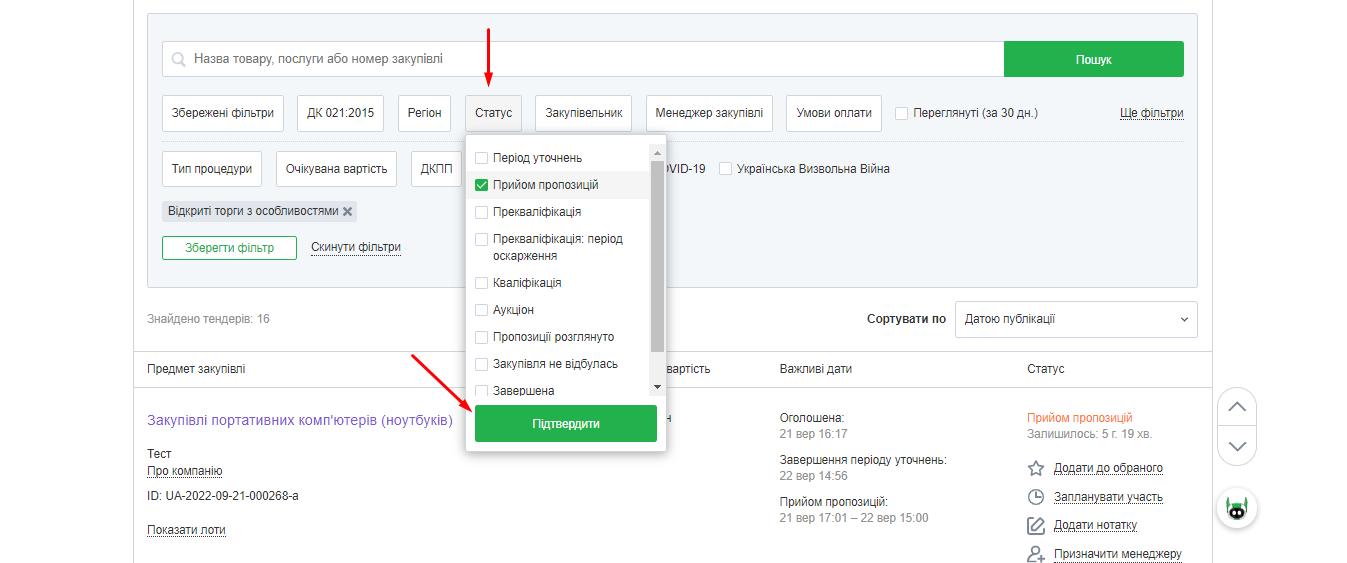Click the scroll down arrow button
Screen dimensions: 1347x563
1237,446
